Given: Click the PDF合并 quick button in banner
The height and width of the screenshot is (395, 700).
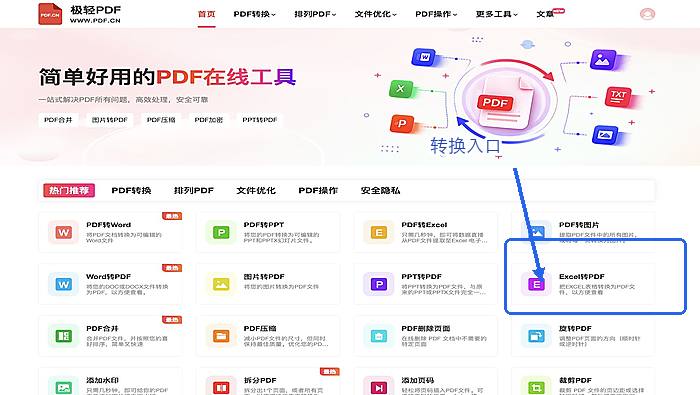Looking at the screenshot, I should coord(58,120).
